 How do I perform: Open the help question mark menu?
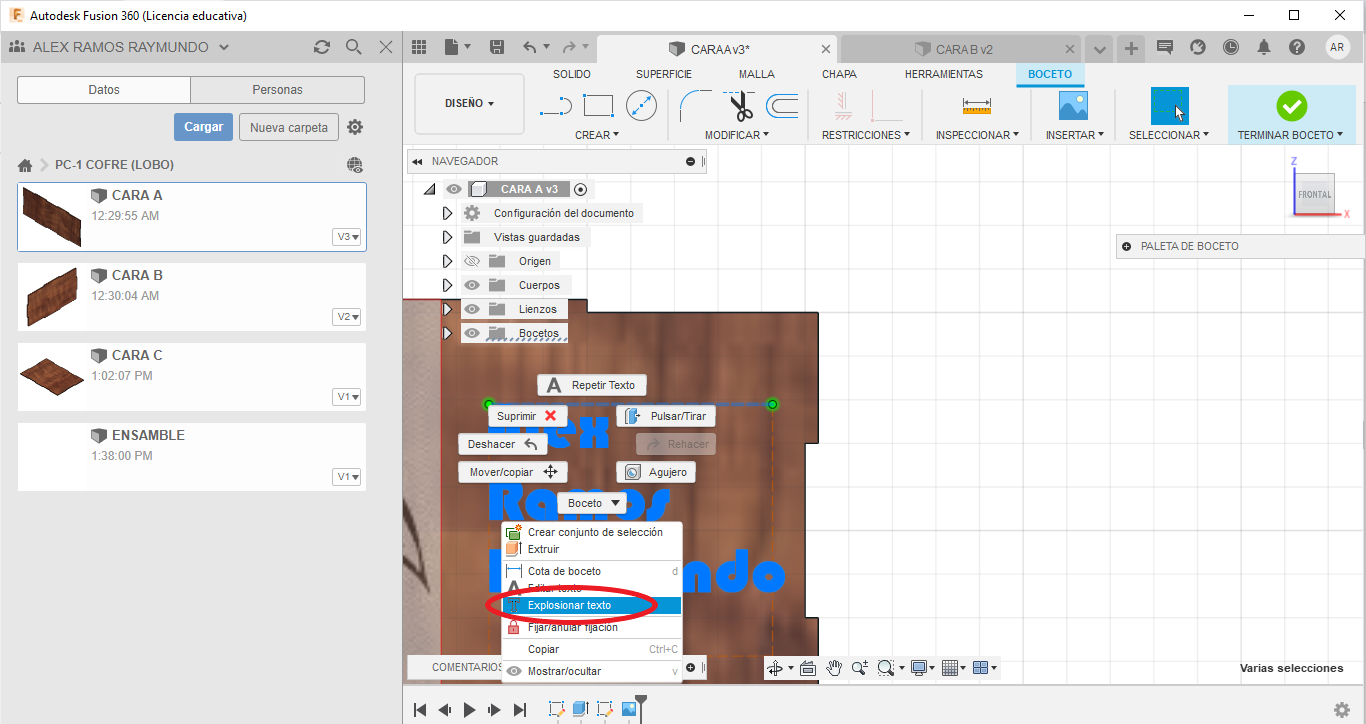tap(1297, 47)
